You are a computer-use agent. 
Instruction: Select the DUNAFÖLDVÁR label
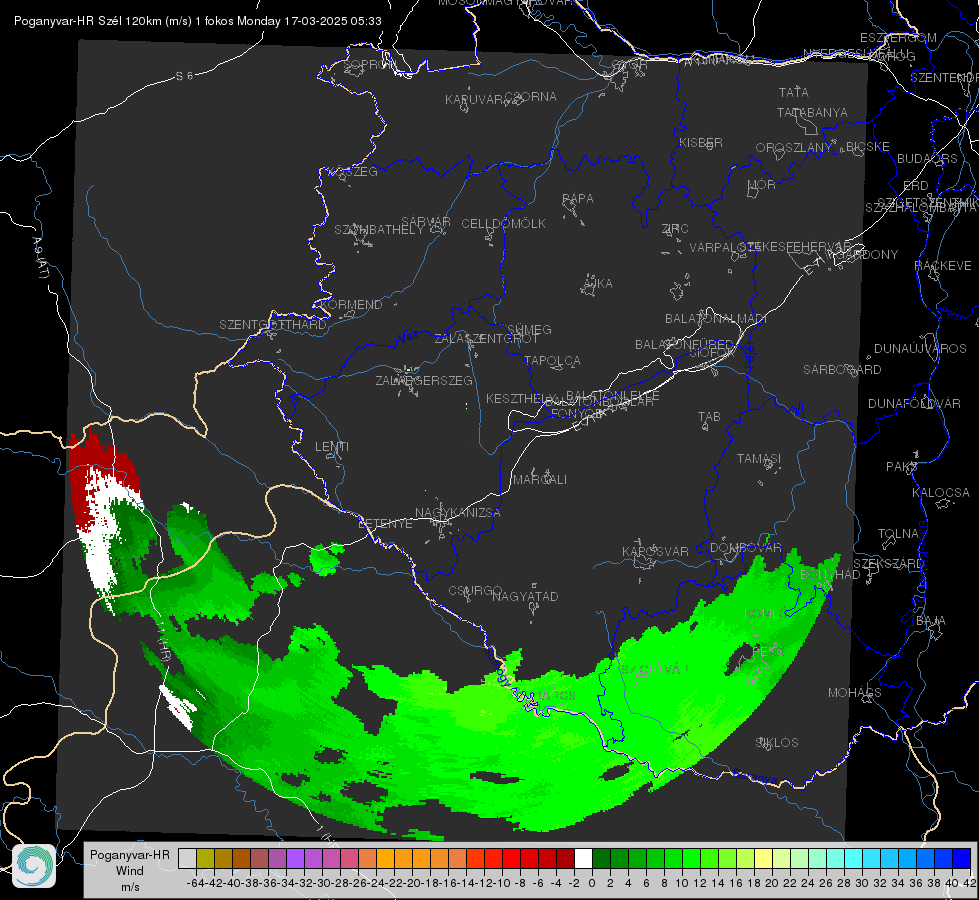tap(914, 403)
